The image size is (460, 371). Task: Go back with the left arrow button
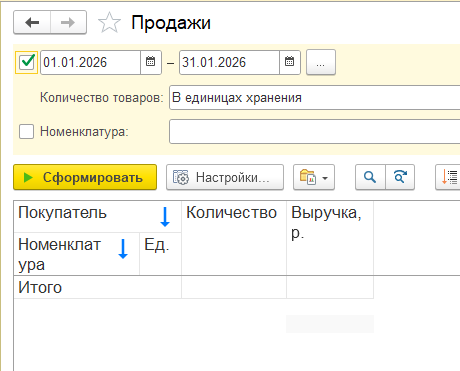pyautogui.click(x=32, y=22)
